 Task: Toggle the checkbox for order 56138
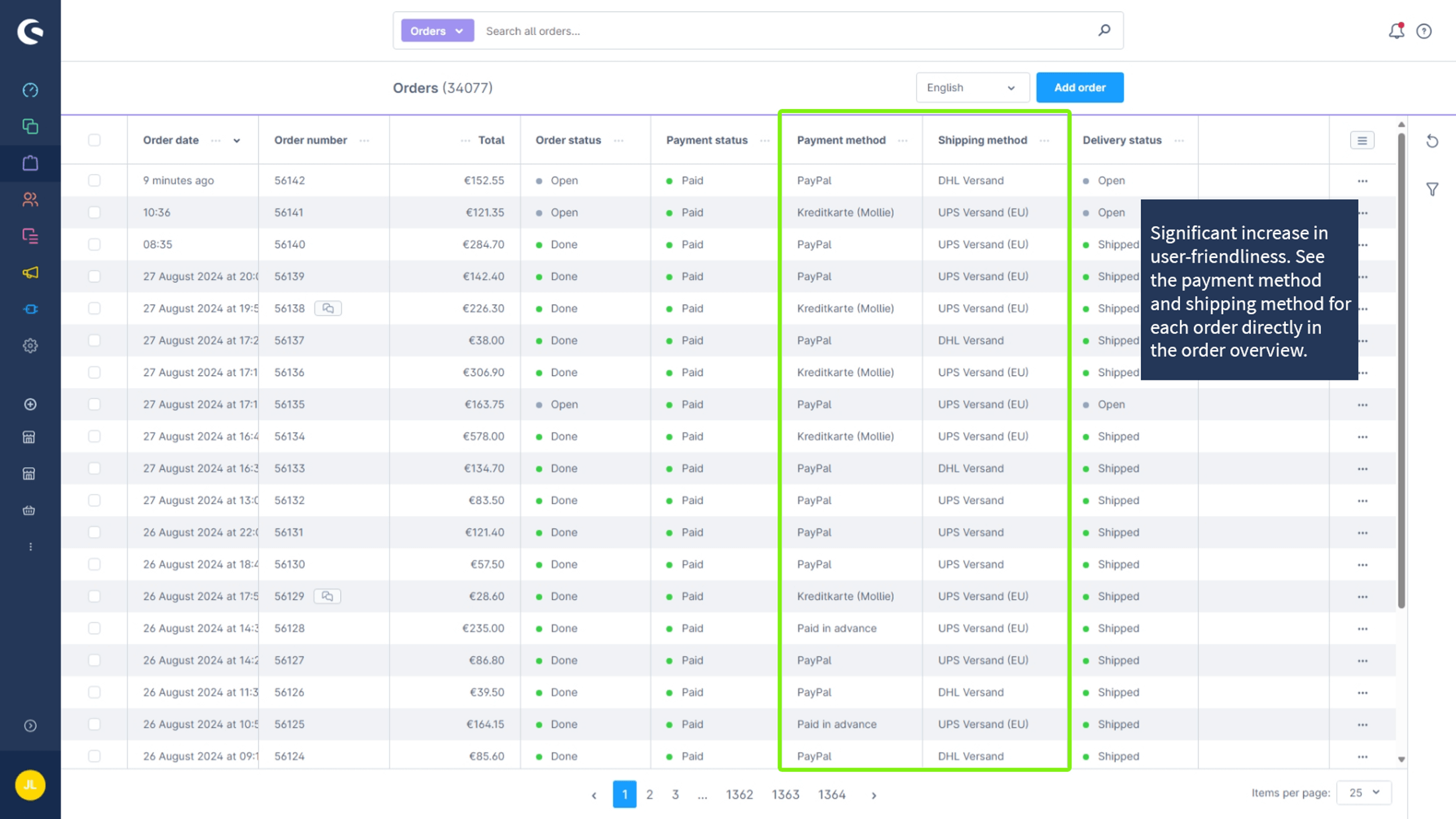point(94,308)
